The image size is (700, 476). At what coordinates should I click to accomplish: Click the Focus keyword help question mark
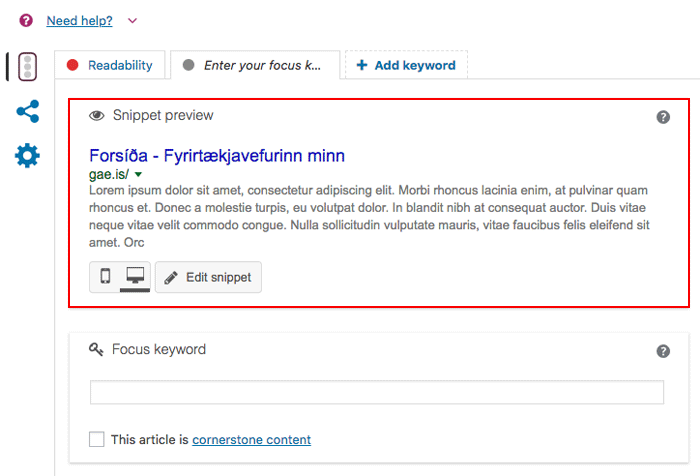click(663, 351)
